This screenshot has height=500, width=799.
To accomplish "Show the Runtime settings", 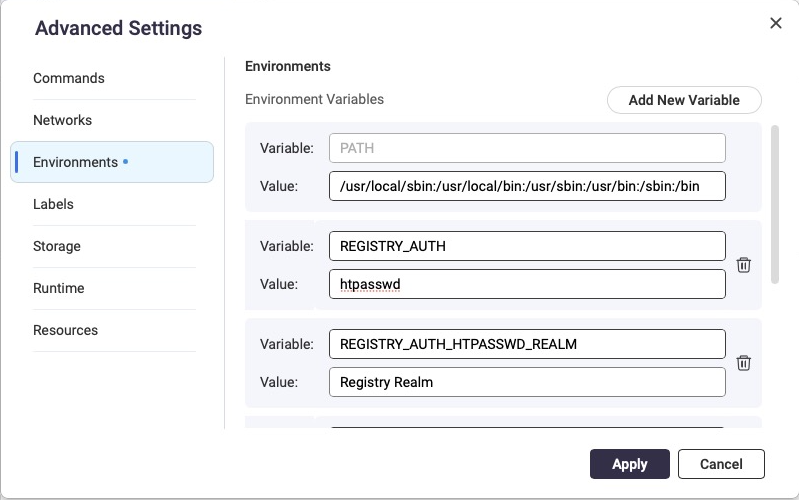I will [58, 288].
